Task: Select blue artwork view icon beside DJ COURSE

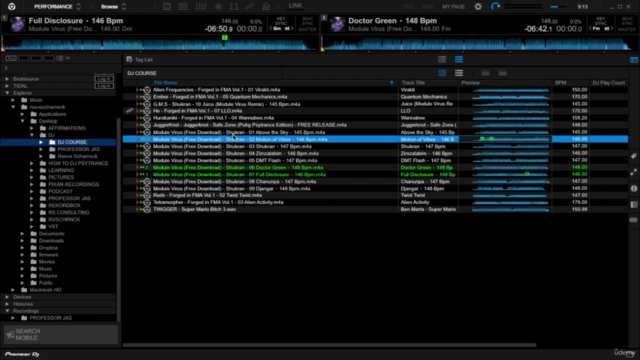Action: click(442, 73)
